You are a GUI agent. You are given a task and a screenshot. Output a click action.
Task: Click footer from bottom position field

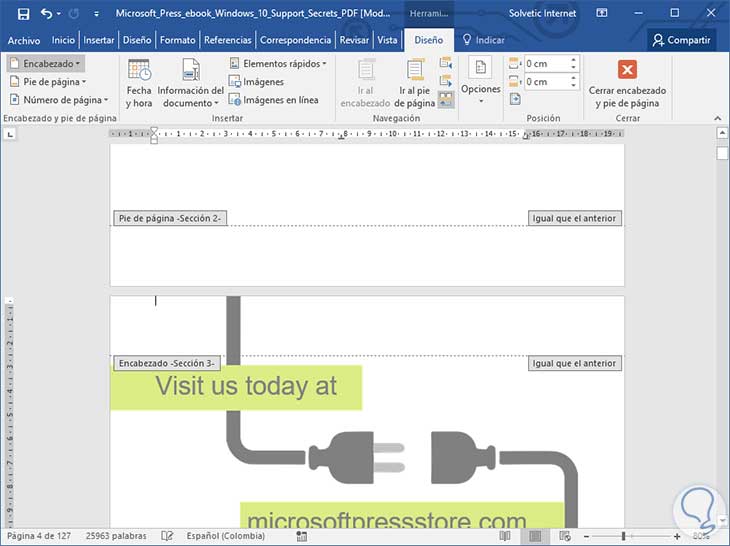click(546, 82)
